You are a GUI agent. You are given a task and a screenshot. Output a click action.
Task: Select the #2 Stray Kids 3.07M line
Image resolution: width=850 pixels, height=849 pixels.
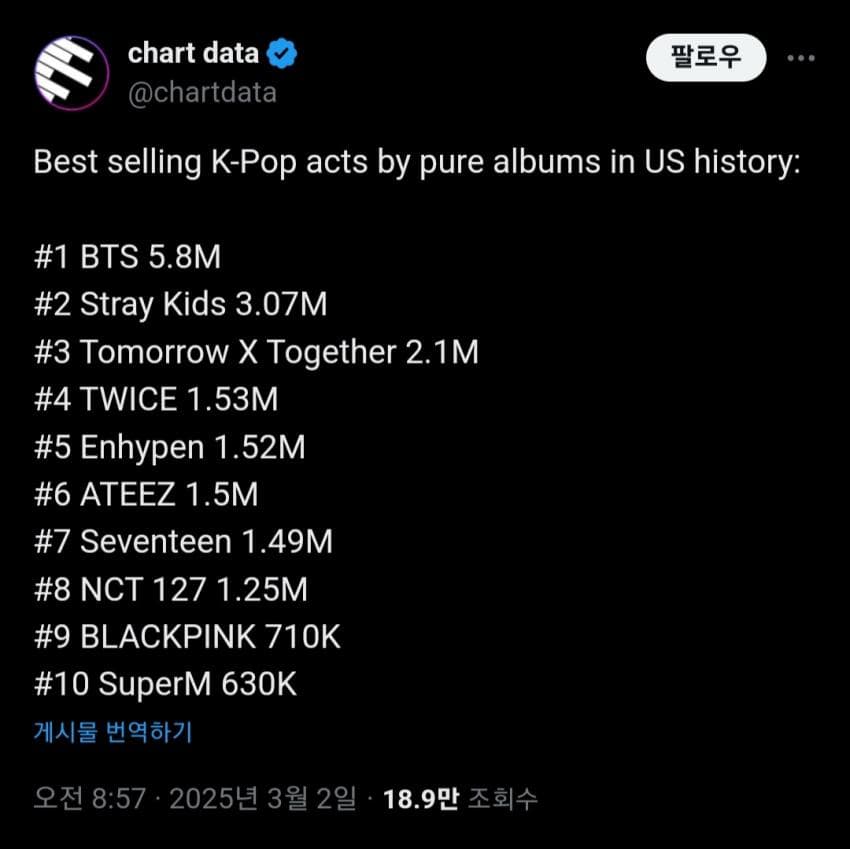180,304
